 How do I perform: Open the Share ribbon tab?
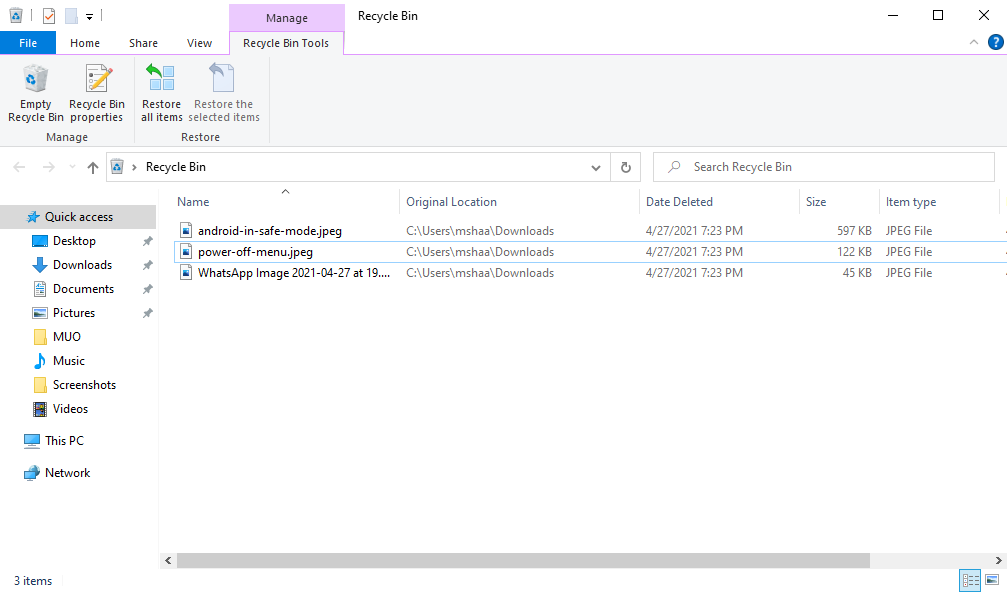click(143, 43)
